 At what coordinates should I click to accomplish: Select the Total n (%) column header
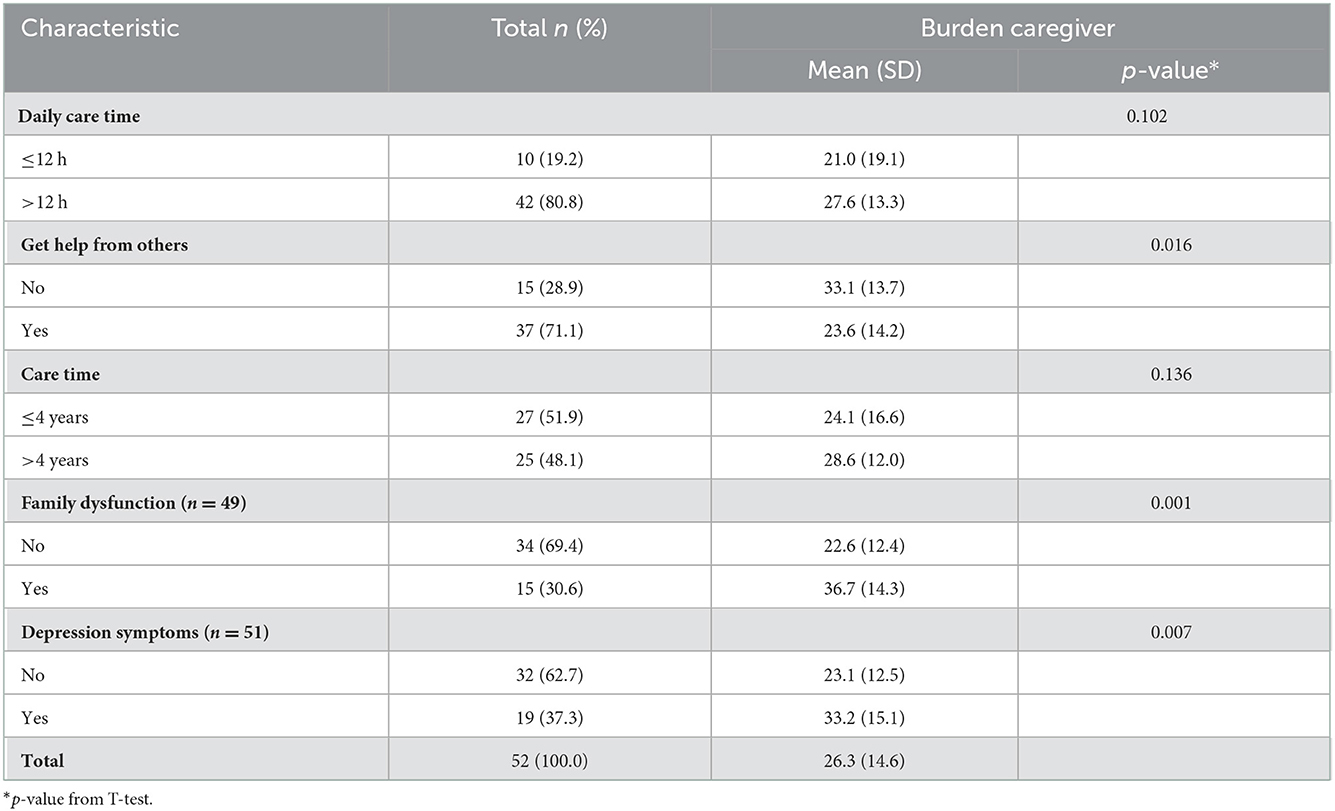tap(549, 28)
